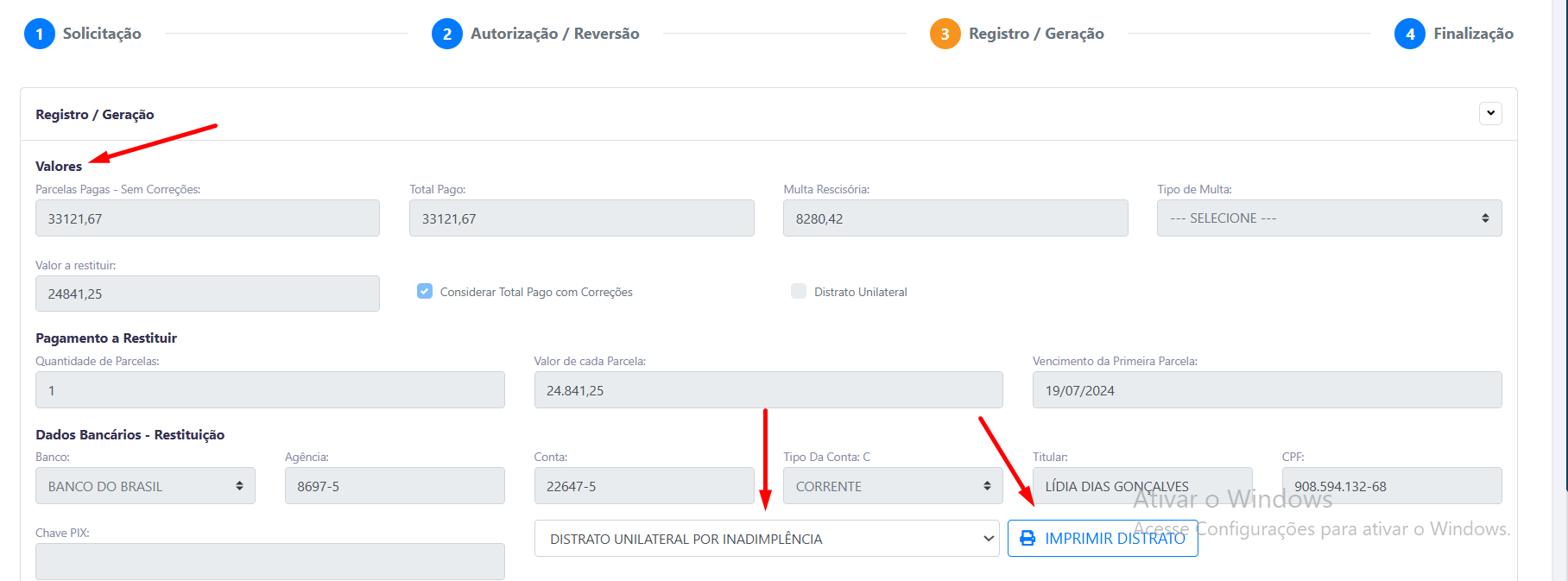Image resolution: width=1568 pixels, height=581 pixels.
Task: Click the Multa Rescisória field with 8280,42
Action: click(956, 218)
